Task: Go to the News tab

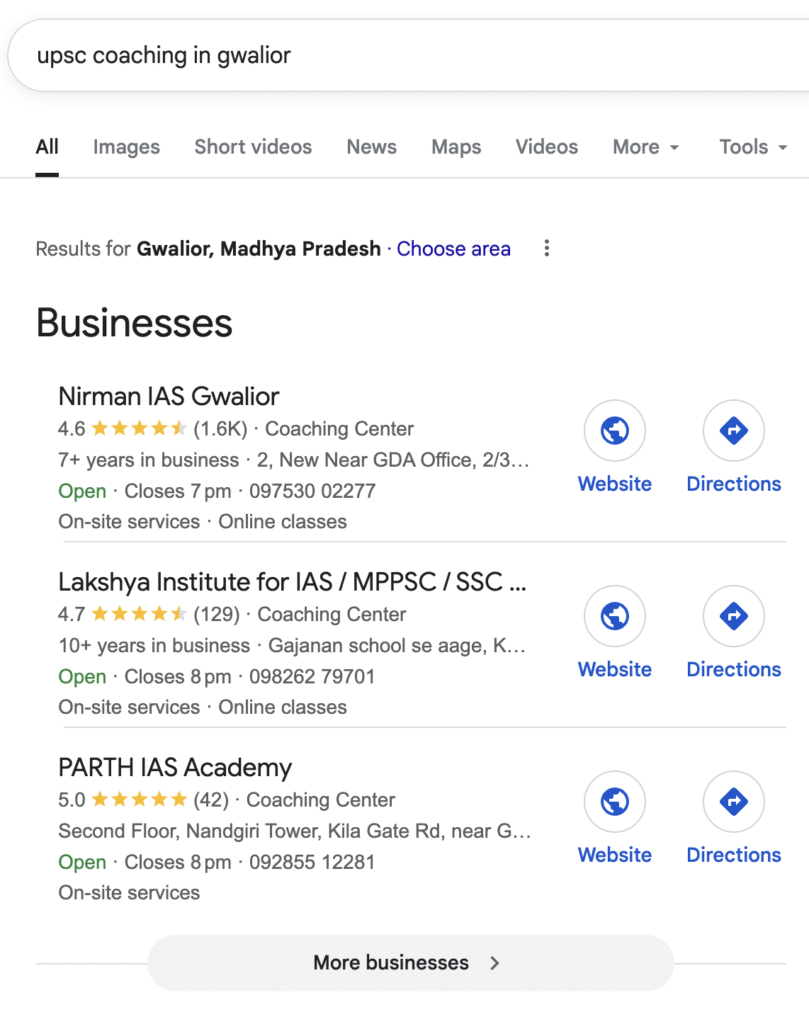Action: point(371,147)
